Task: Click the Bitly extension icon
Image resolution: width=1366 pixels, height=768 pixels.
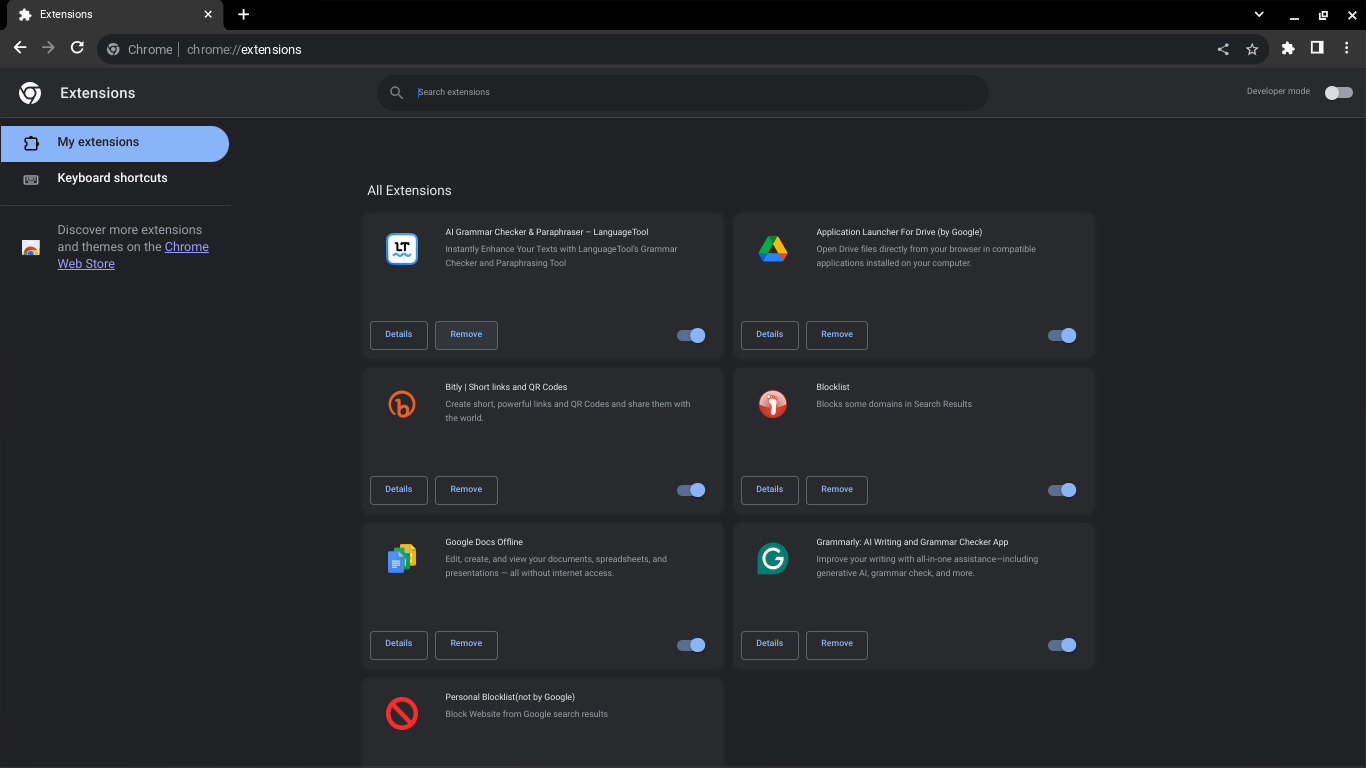Action: [402, 404]
